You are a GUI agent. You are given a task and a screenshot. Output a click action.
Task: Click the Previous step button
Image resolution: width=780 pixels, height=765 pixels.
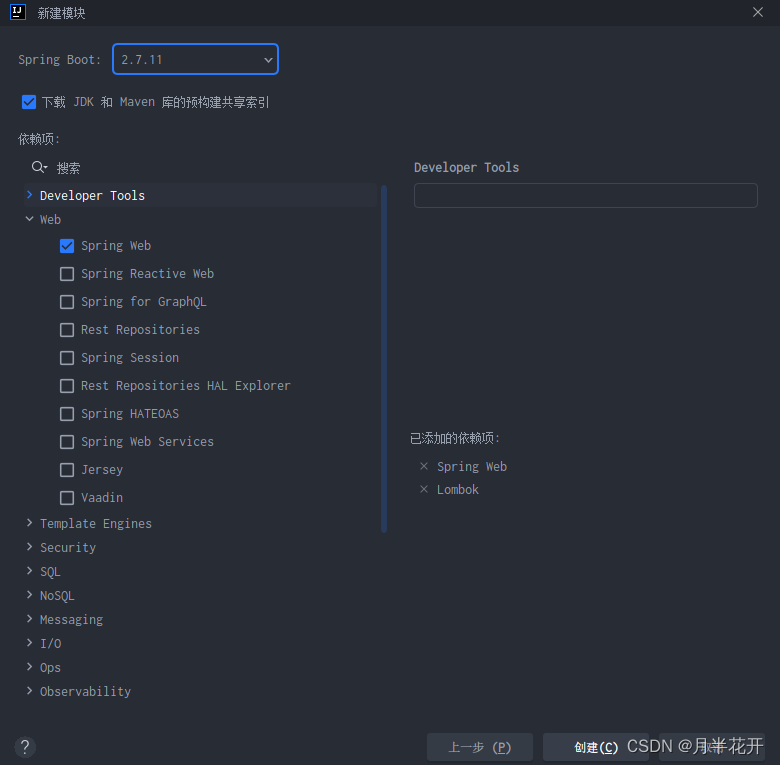click(x=480, y=747)
